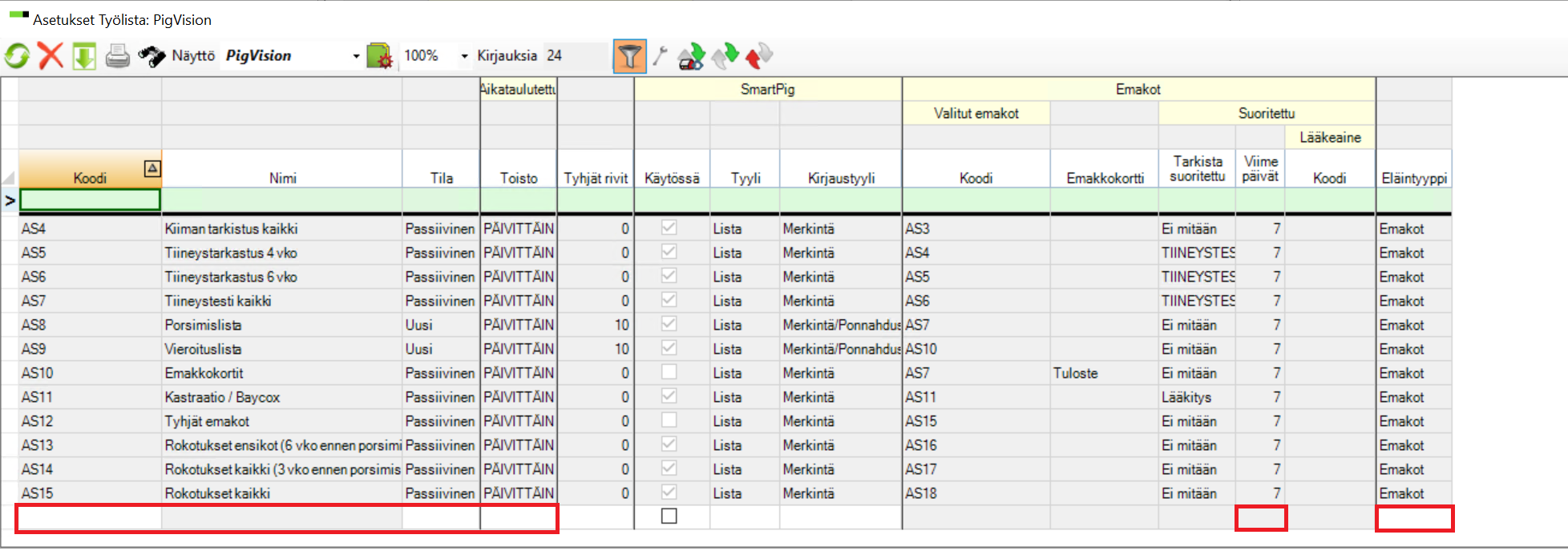Click the layout settings icon with red gear
The image size is (1568, 555).
(x=380, y=56)
